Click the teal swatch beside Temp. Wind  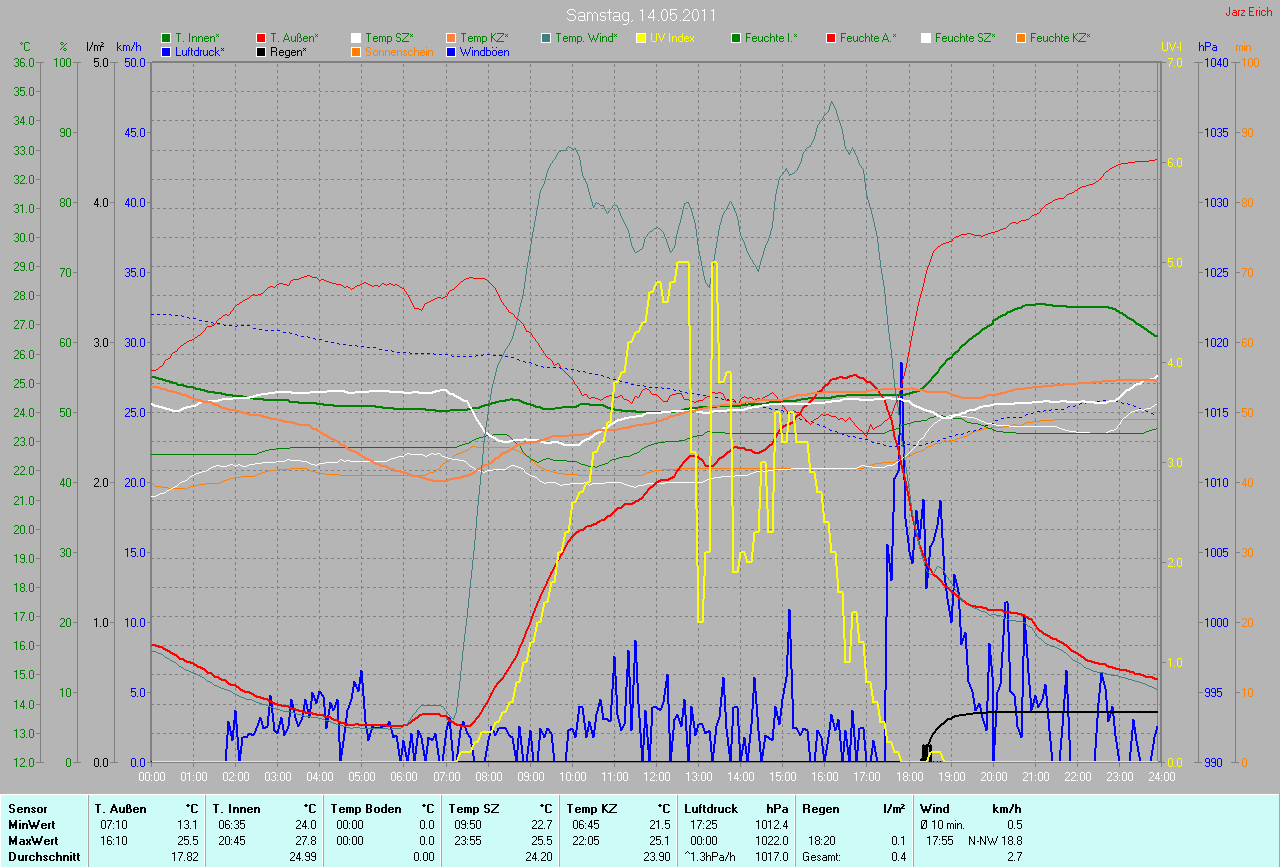pyautogui.click(x=546, y=38)
